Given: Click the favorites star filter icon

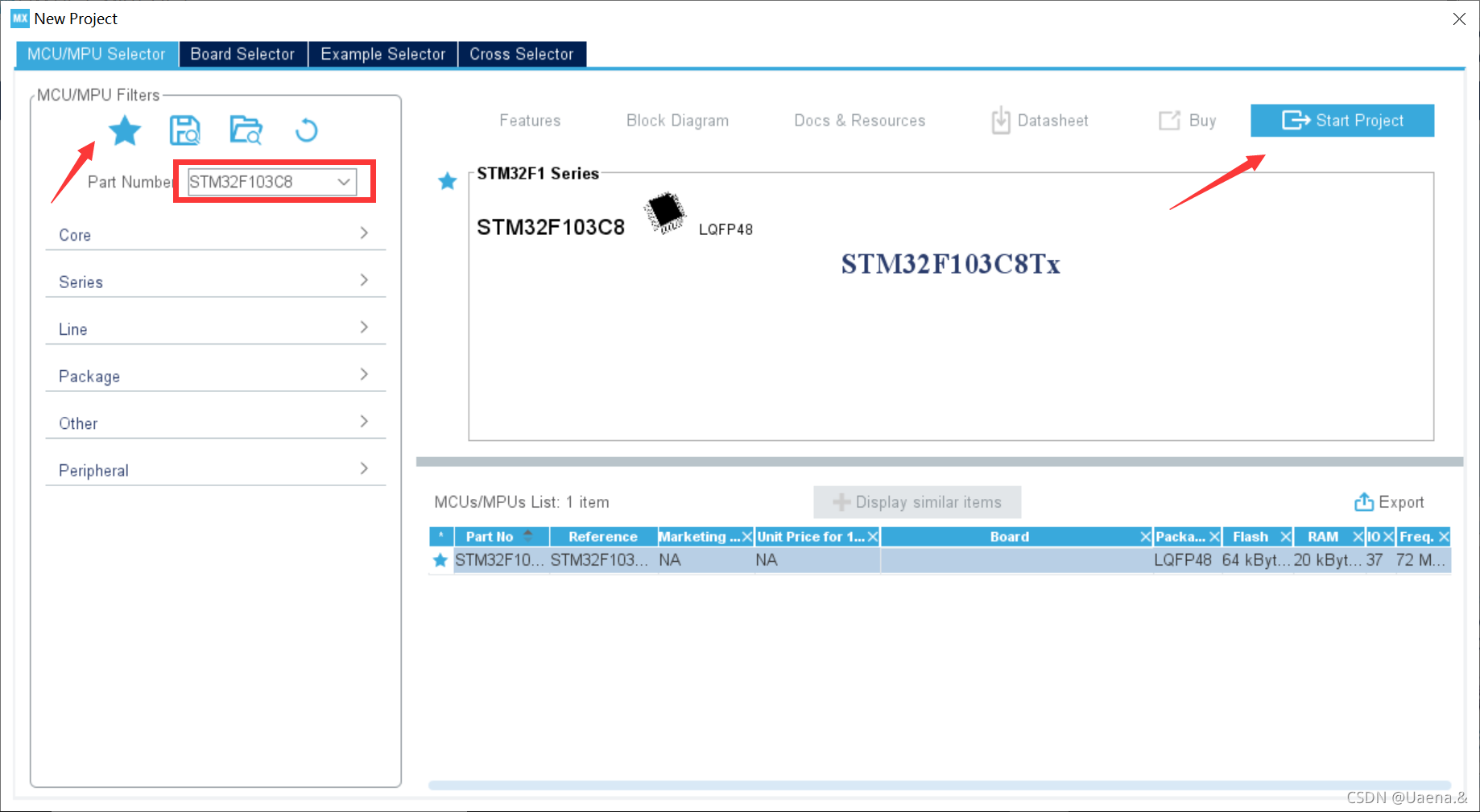Looking at the screenshot, I should click(125, 130).
